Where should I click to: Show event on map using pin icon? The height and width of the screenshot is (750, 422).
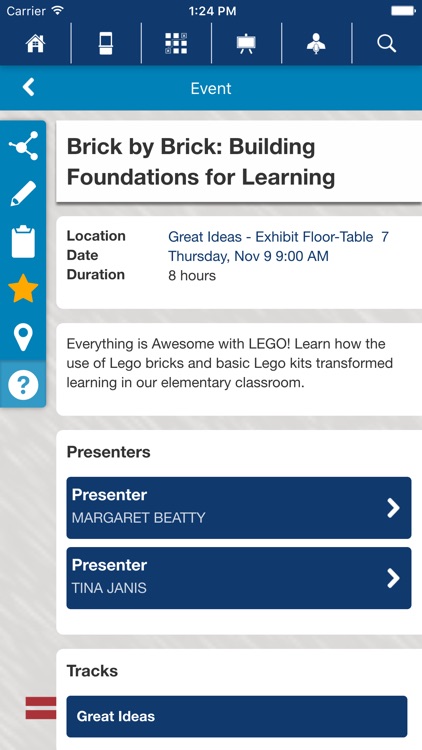[23, 337]
